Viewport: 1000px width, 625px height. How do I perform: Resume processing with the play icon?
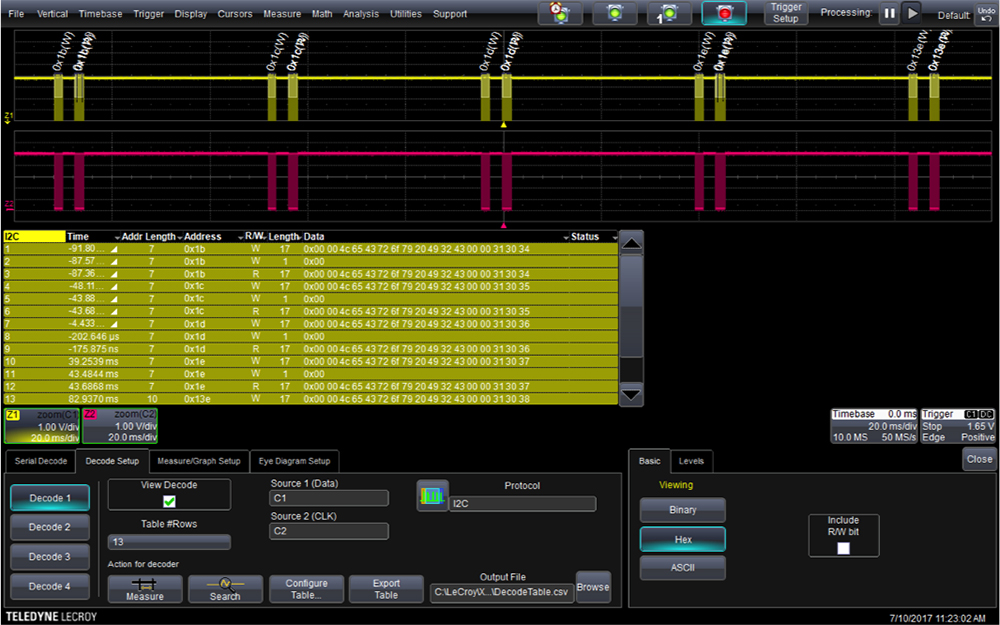[913, 13]
